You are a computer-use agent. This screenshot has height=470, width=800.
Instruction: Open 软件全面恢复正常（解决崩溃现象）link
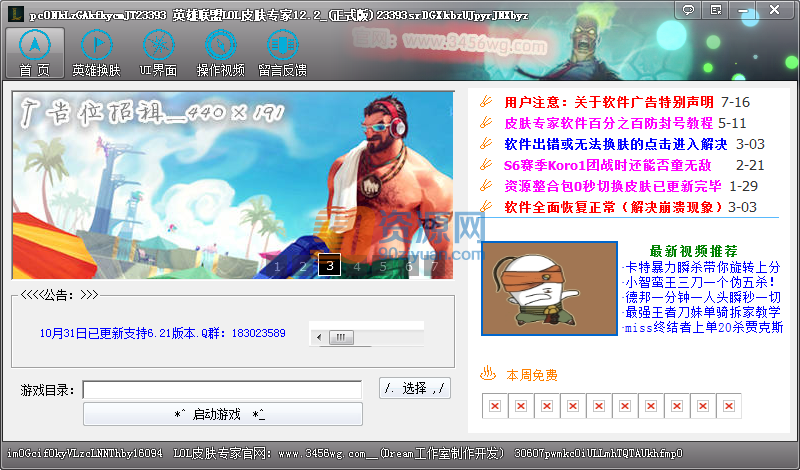[x=614, y=207]
